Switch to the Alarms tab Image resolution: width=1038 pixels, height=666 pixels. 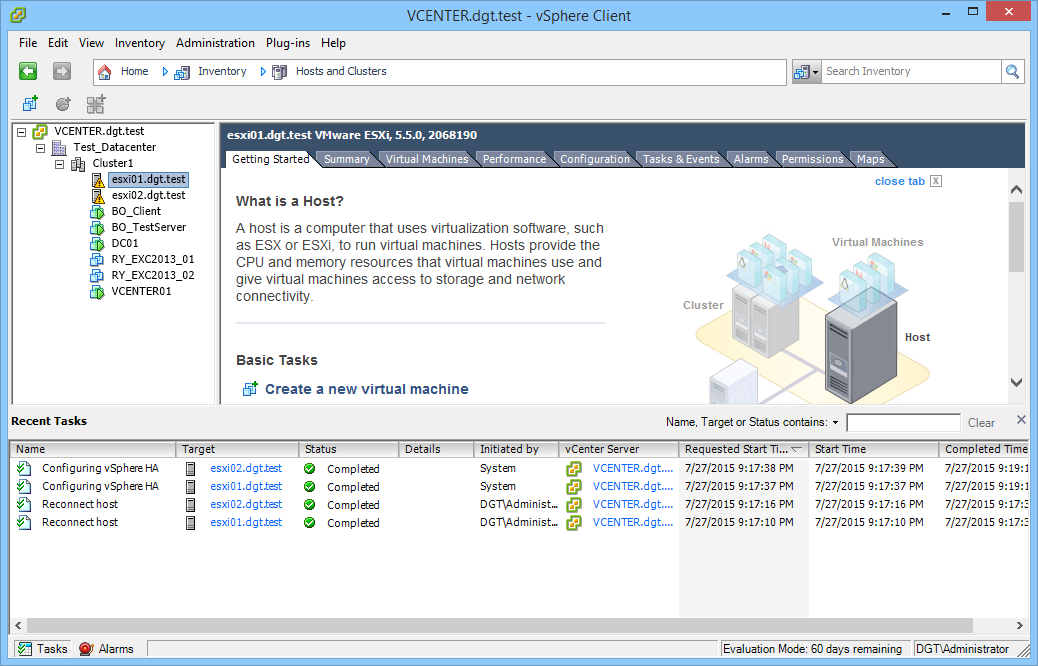(x=751, y=160)
